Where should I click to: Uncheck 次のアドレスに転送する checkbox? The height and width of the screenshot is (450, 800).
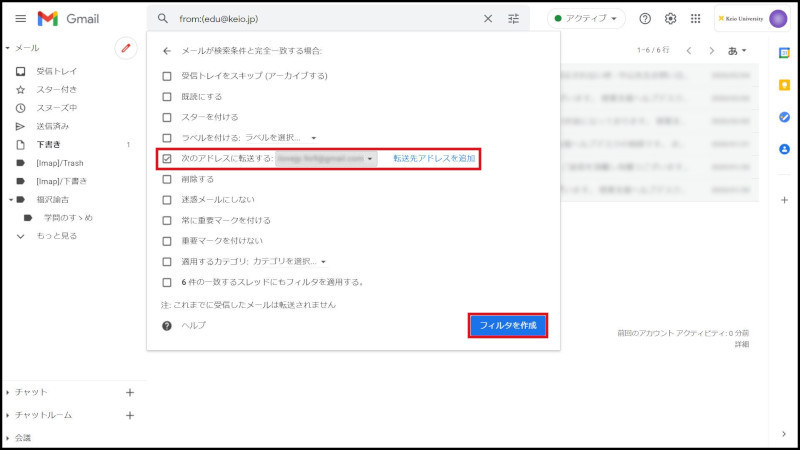pyautogui.click(x=168, y=159)
